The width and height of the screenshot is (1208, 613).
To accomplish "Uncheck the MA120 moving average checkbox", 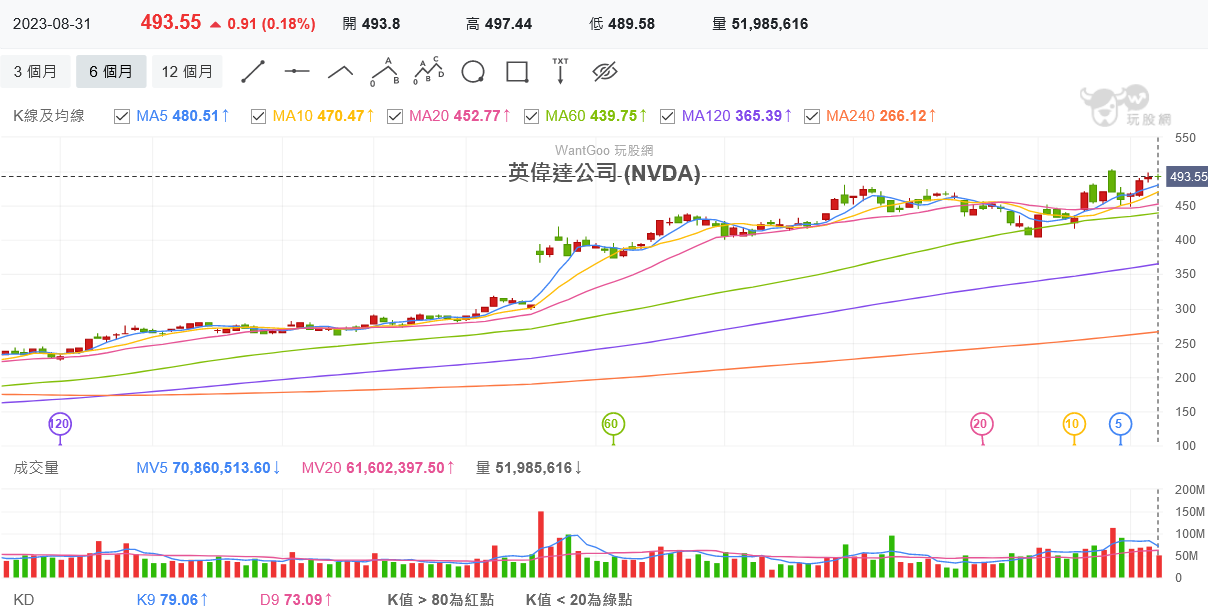I will 667,116.
